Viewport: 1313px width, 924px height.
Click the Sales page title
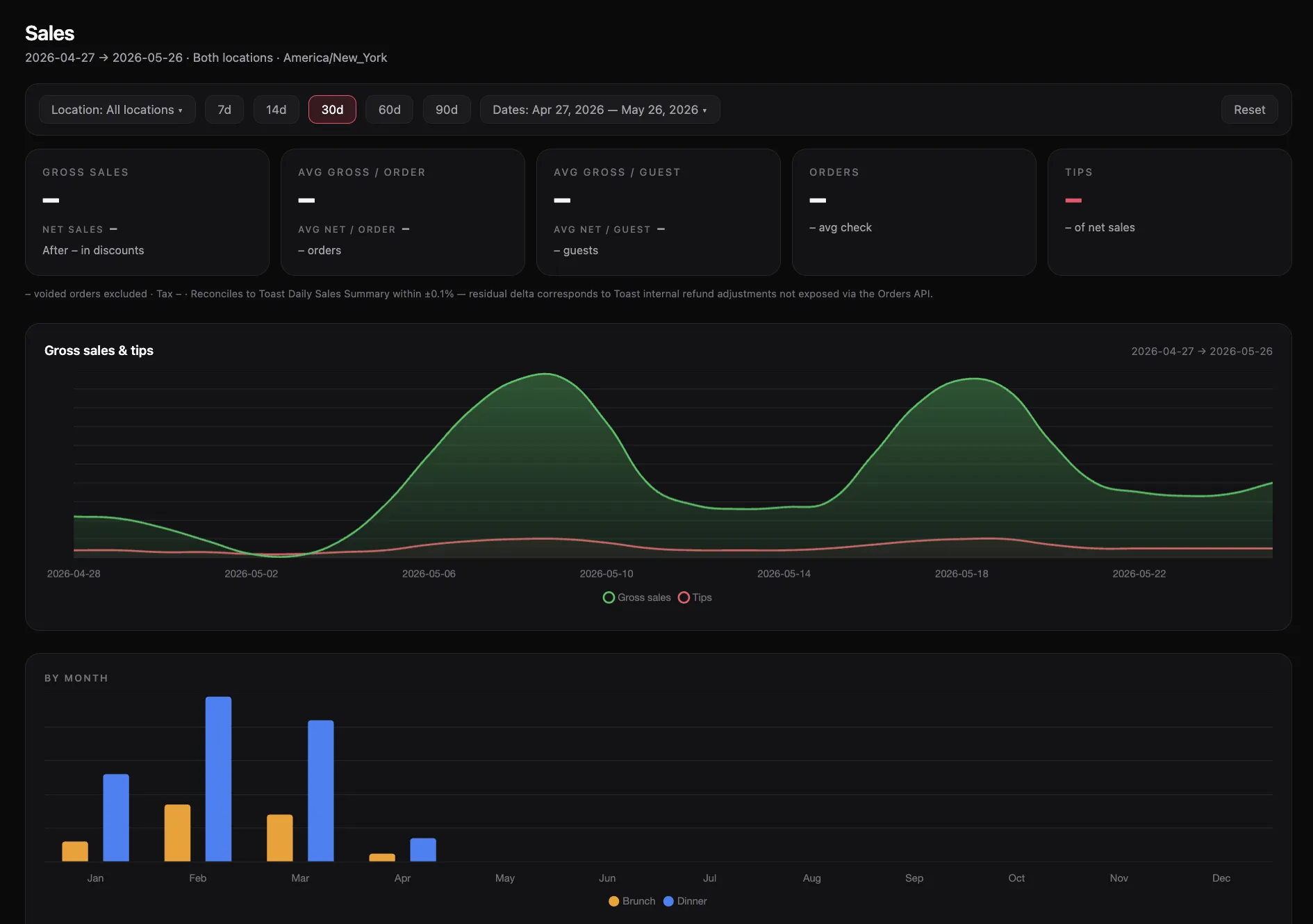pos(50,33)
